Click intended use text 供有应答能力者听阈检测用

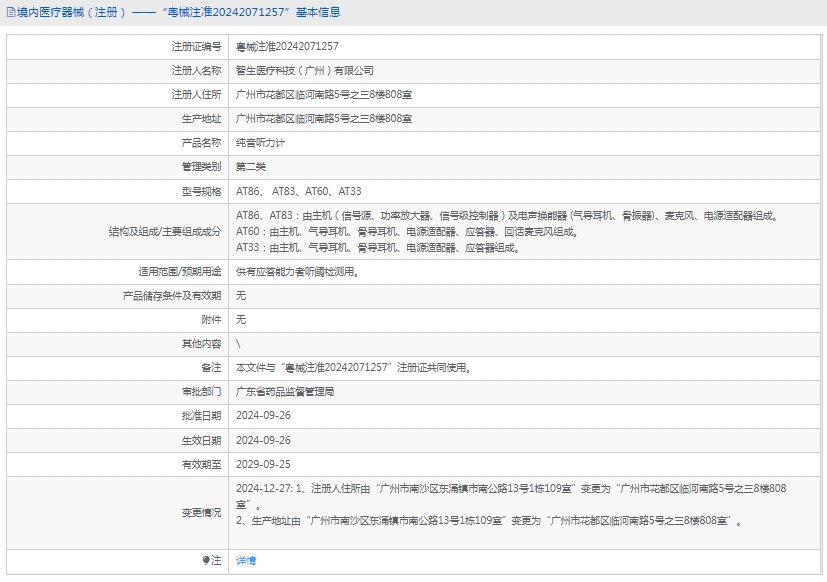[297, 271]
